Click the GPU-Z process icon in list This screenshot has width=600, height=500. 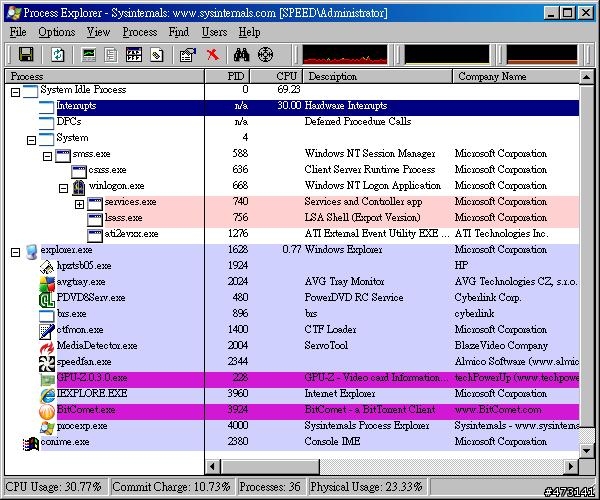(x=46, y=378)
